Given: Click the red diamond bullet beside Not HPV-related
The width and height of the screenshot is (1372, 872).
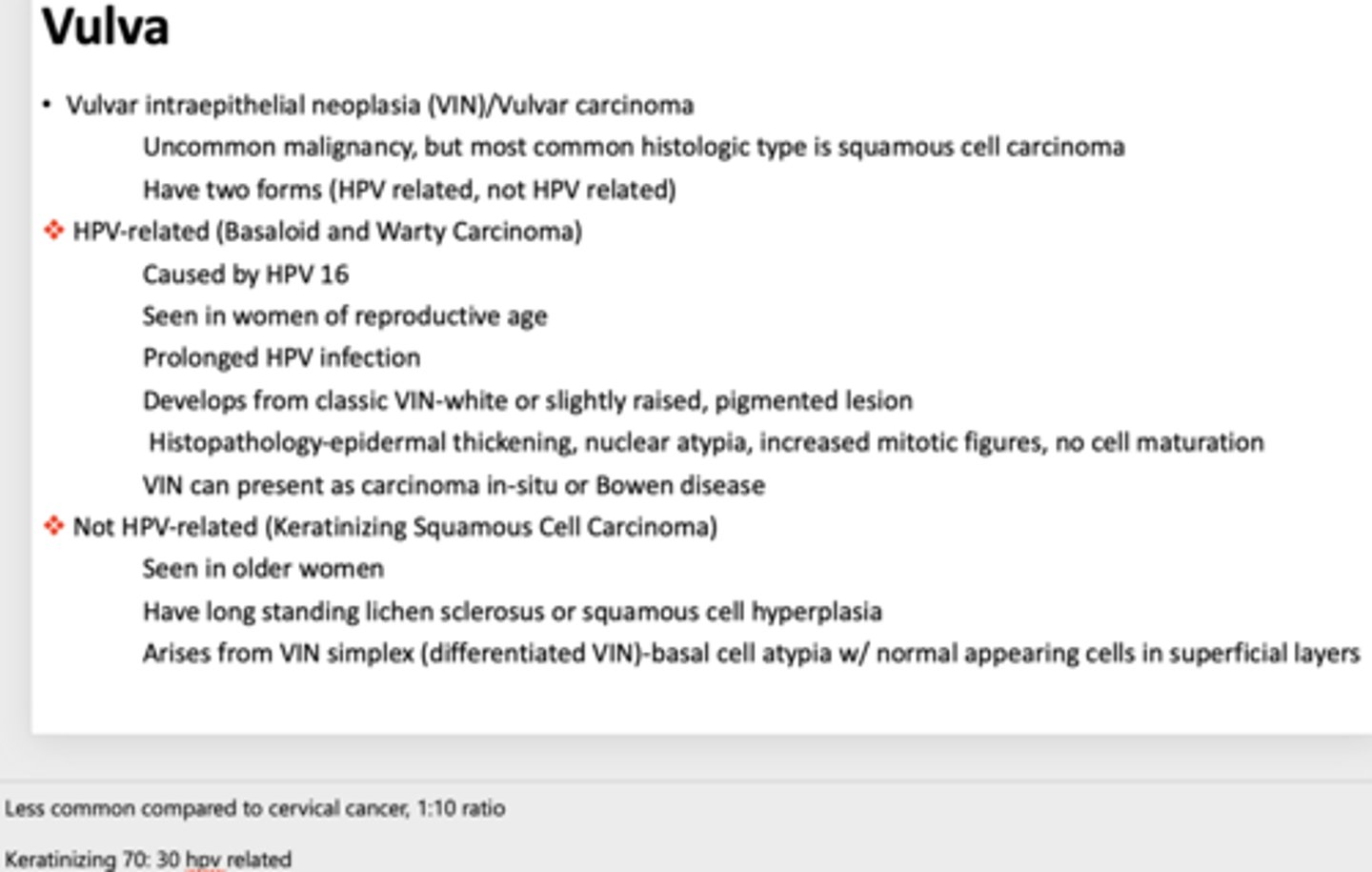Looking at the screenshot, I should pos(54,526).
